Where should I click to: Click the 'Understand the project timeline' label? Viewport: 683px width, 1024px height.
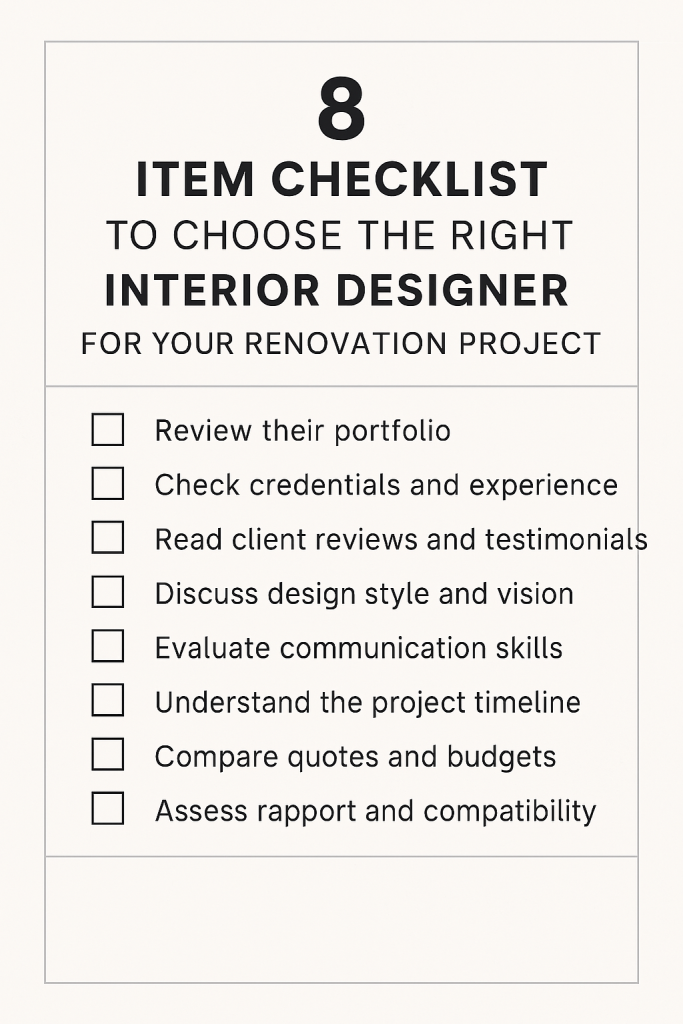pyautogui.click(x=368, y=703)
